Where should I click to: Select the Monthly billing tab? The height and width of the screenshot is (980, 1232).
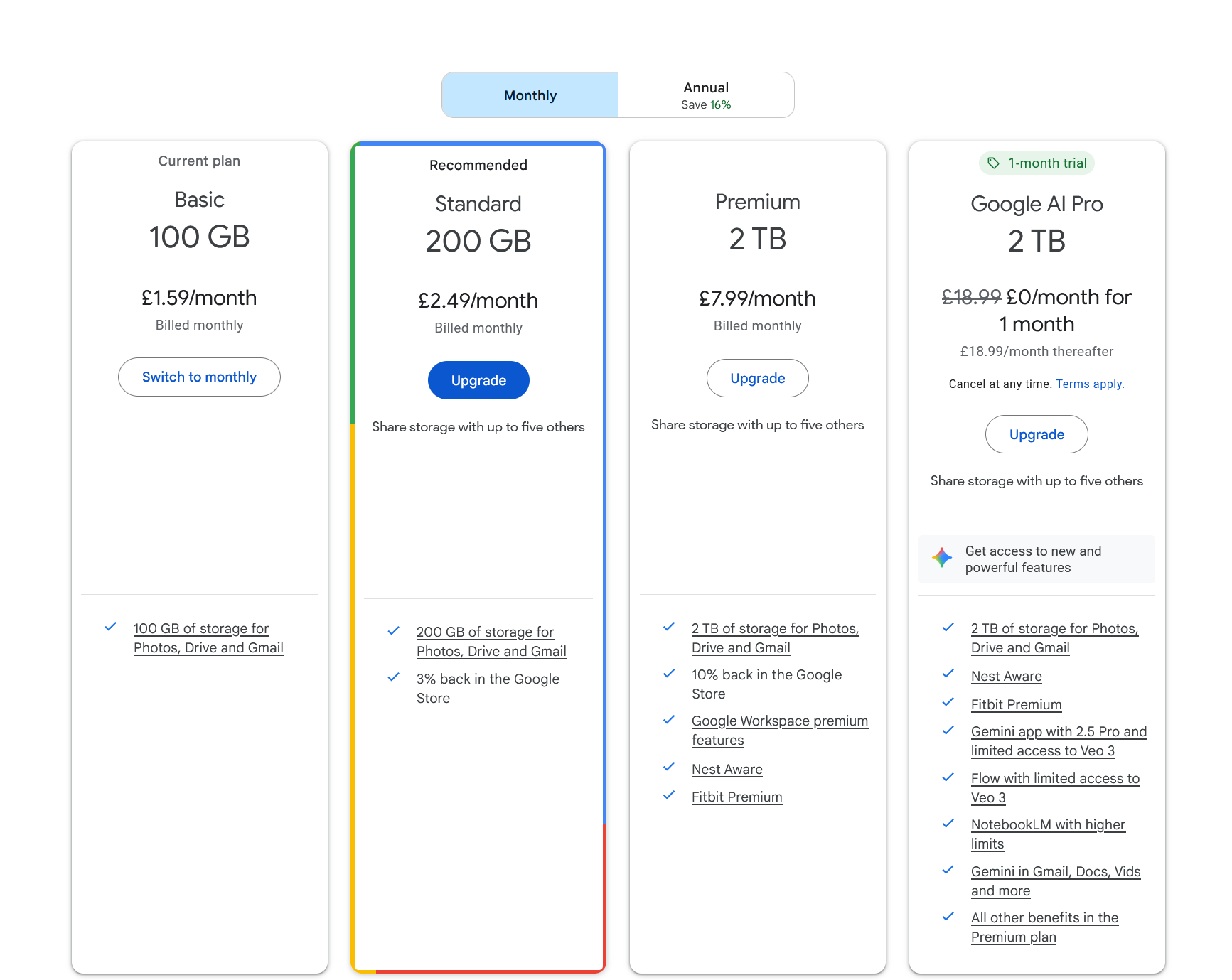click(530, 95)
